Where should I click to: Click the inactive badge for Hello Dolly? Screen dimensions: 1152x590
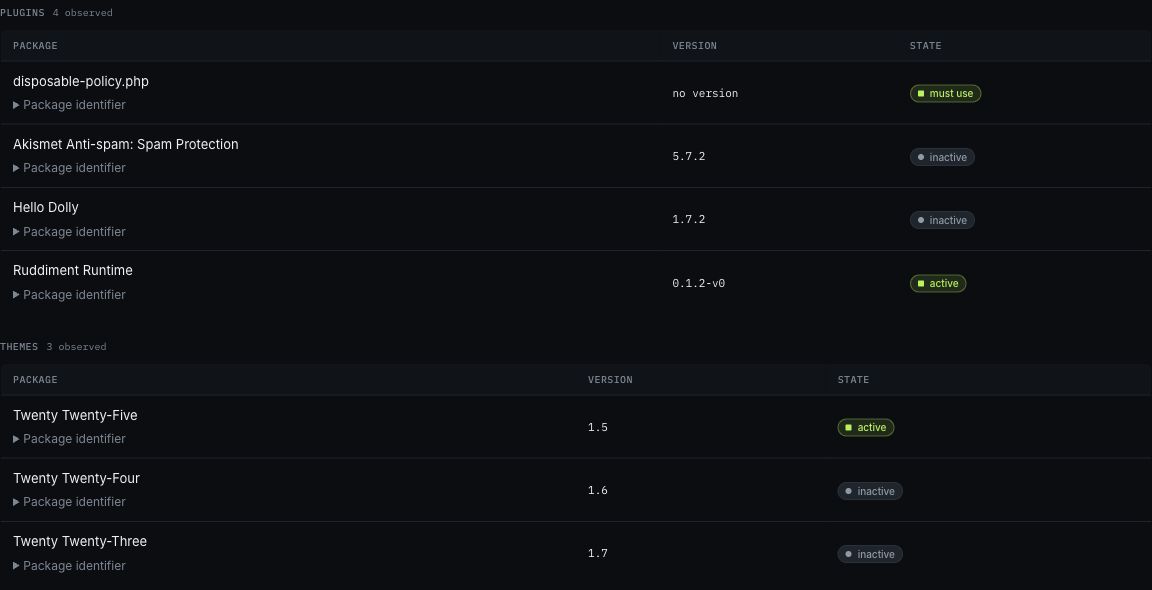point(942,220)
